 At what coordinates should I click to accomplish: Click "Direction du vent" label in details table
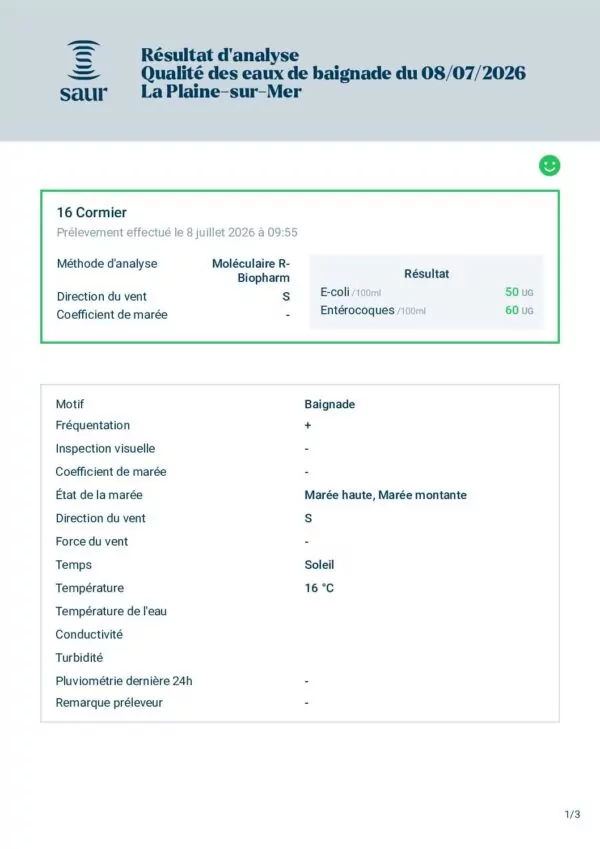[x=101, y=518]
